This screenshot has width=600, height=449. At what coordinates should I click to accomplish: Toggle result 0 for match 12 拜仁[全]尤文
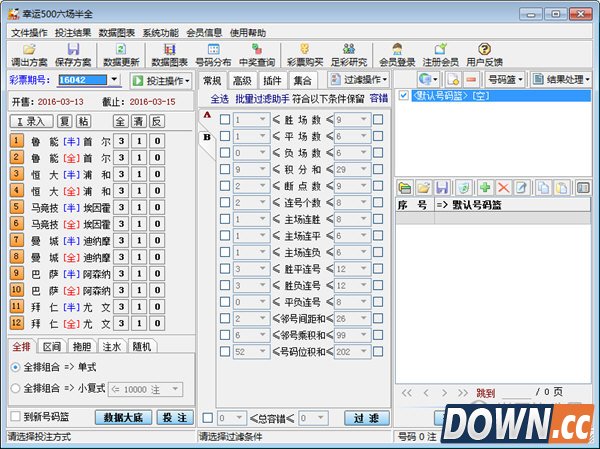point(157,323)
